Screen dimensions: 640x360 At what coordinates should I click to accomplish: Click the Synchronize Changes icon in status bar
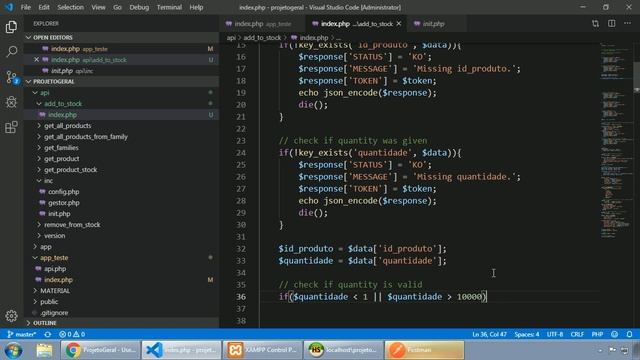pos(48,334)
